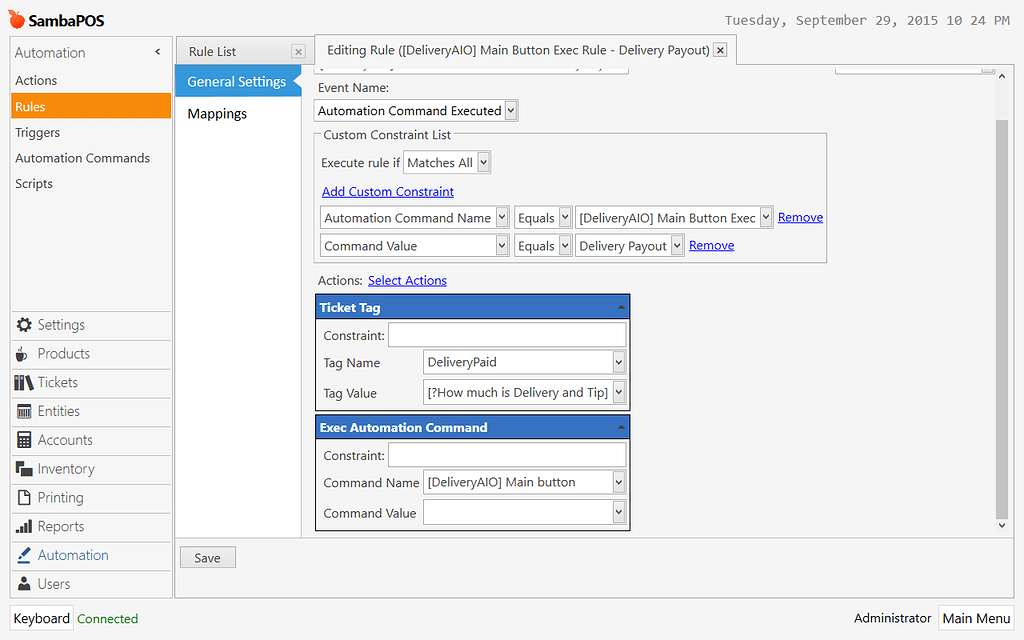Open the Event Name dropdown
Screen dimensions: 1024x640
508,110
